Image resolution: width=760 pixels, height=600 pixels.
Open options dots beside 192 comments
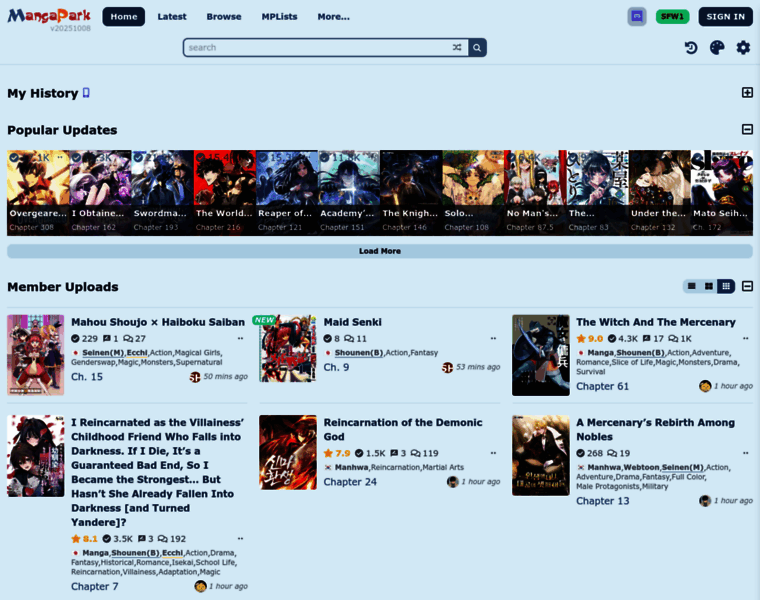(x=240, y=538)
